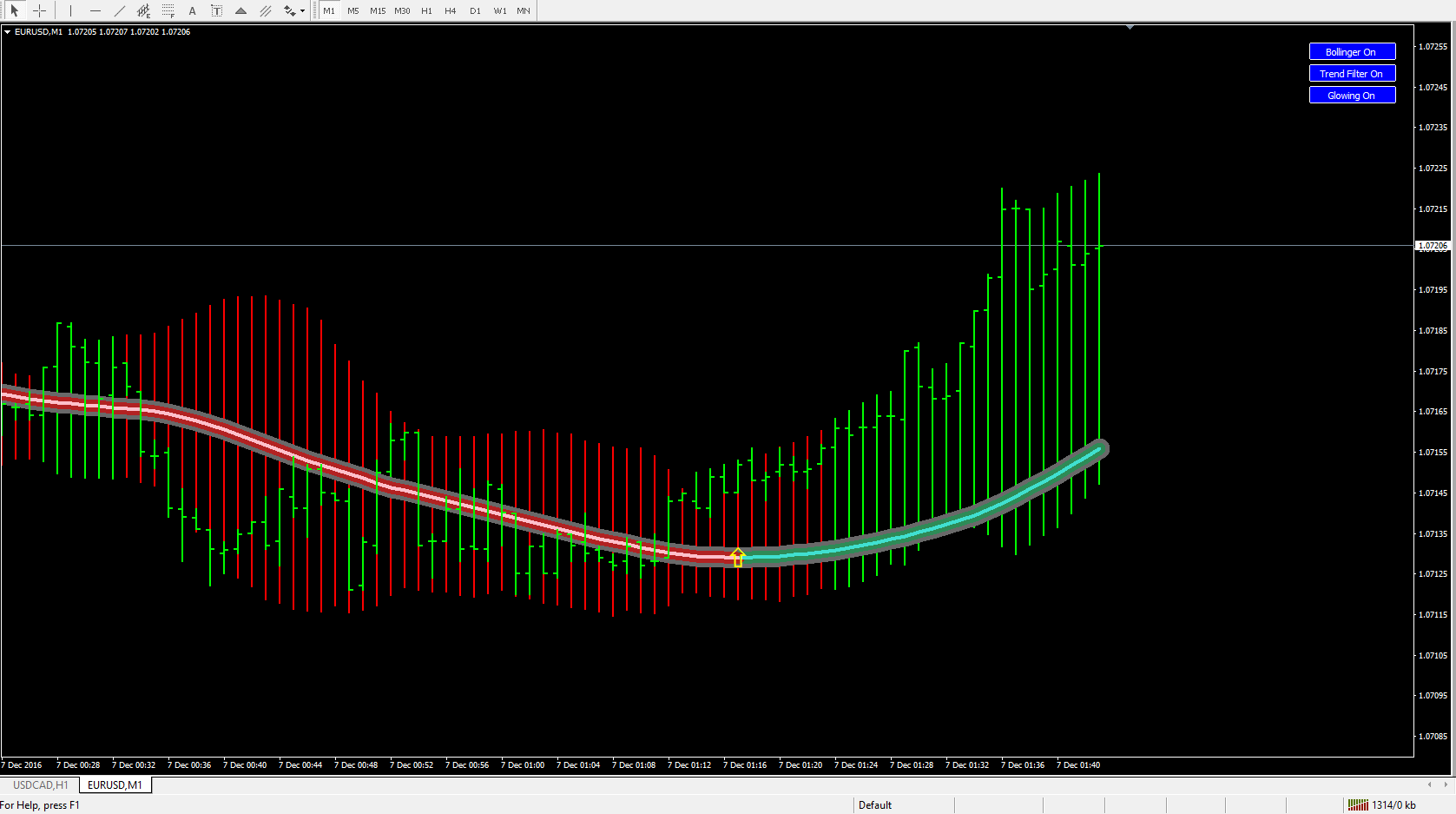The width and height of the screenshot is (1456, 814).
Task: Click the Default profile in status bar
Action: (x=875, y=805)
